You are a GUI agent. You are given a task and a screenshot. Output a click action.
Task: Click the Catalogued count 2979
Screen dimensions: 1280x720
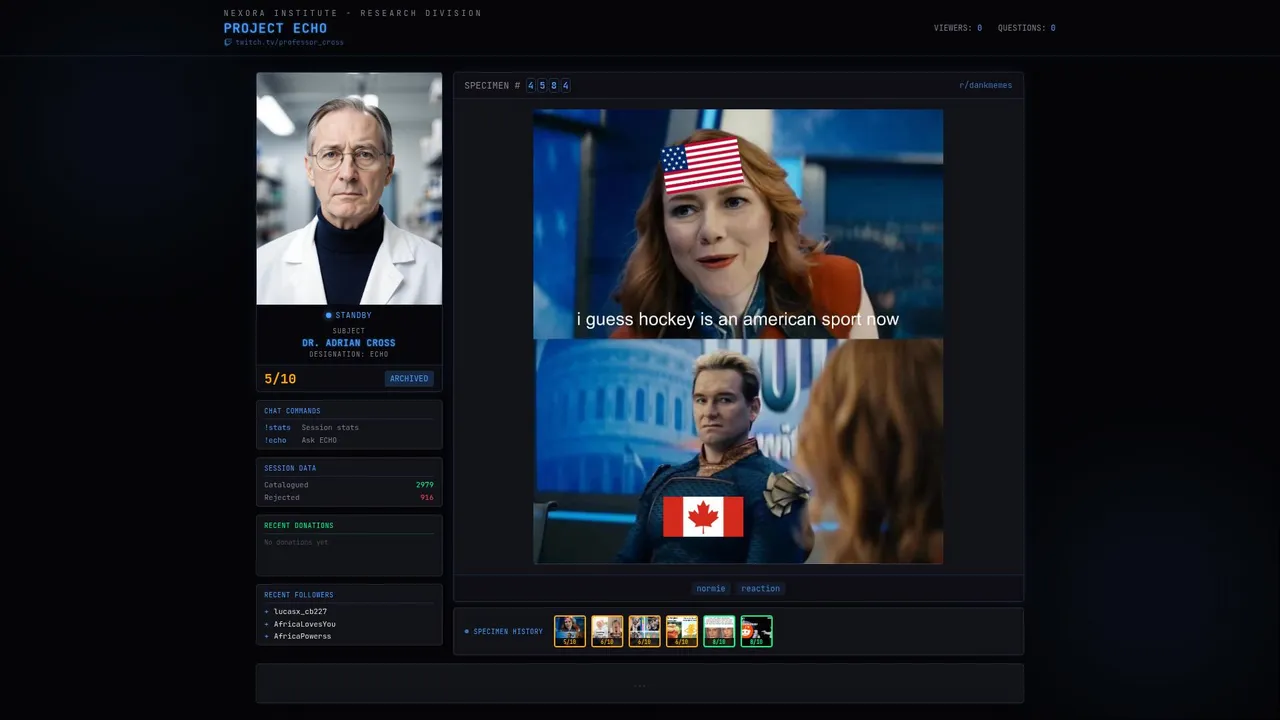point(425,485)
